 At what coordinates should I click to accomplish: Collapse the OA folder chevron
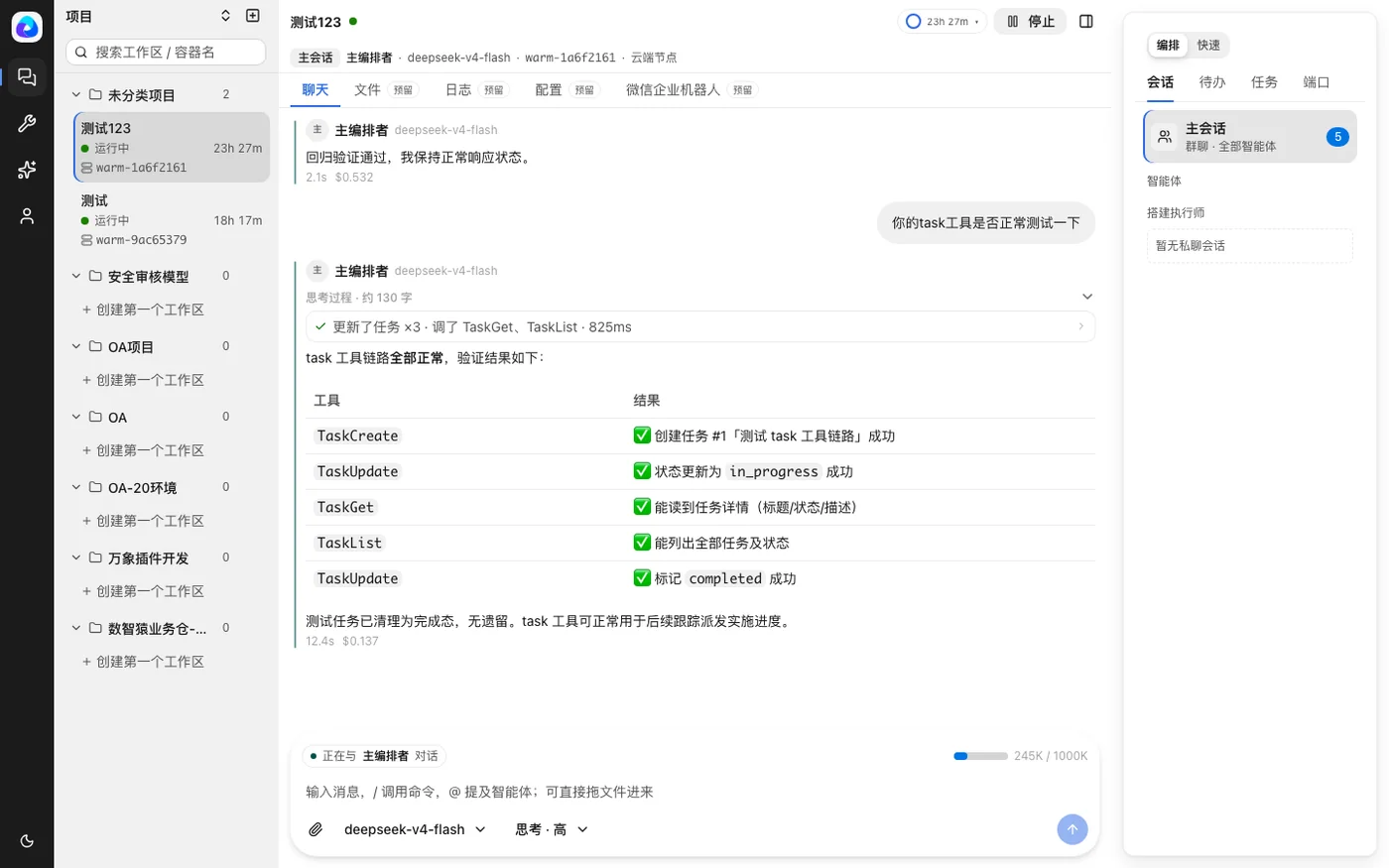(x=76, y=417)
